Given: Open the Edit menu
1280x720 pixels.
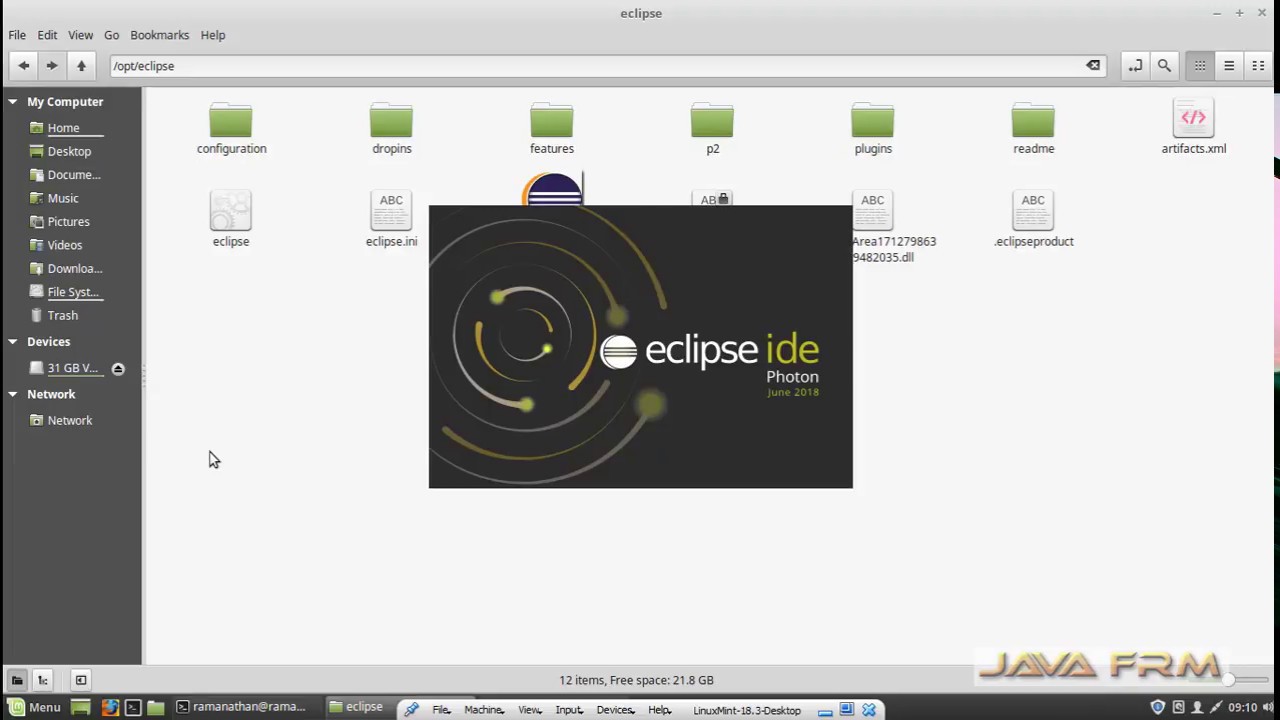Looking at the screenshot, I should click(x=47, y=35).
